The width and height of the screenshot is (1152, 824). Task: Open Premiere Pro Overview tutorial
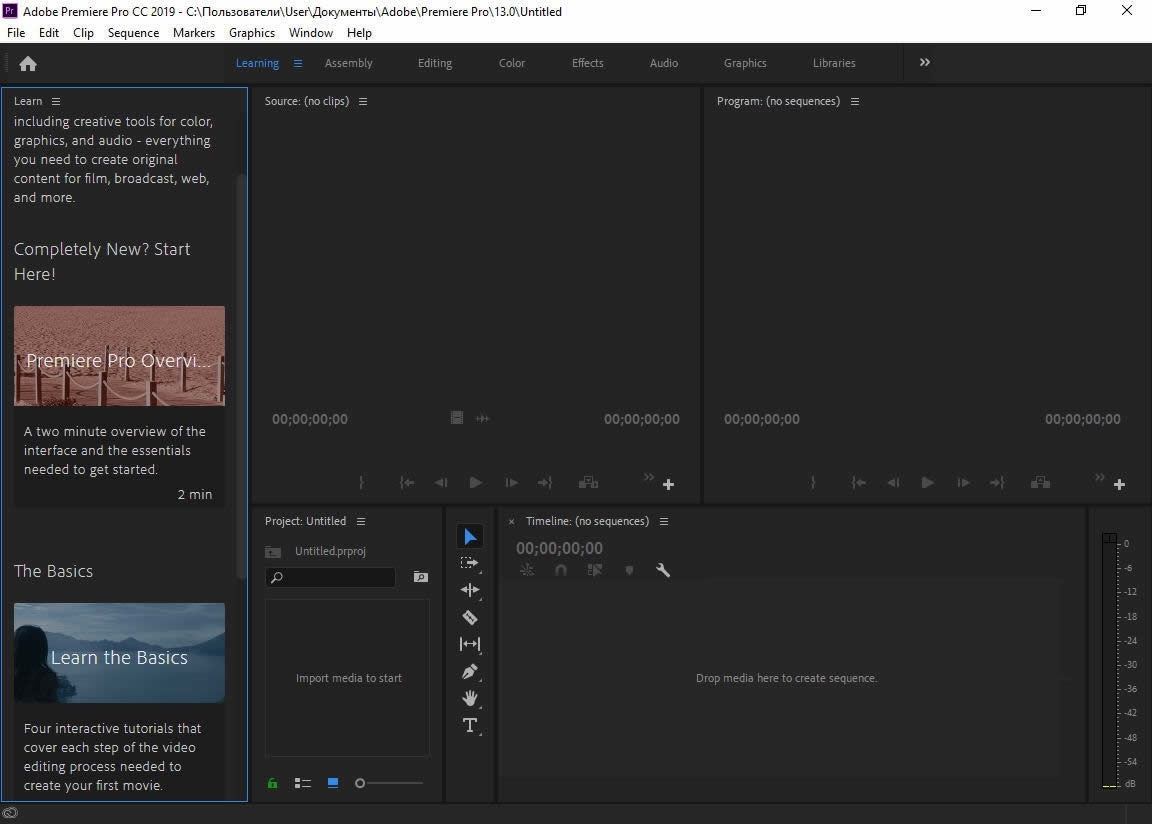click(x=119, y=356)
